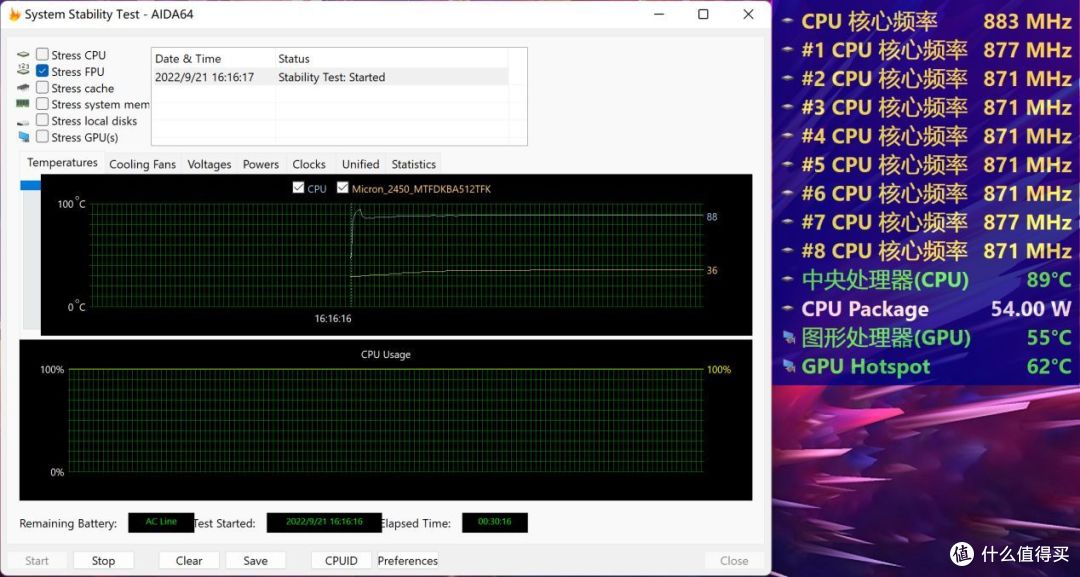The width and height of the screenshot is (1080, 577).
Task: Enable the Stress GPU(s) checkbox
Action: click(42, 137)
